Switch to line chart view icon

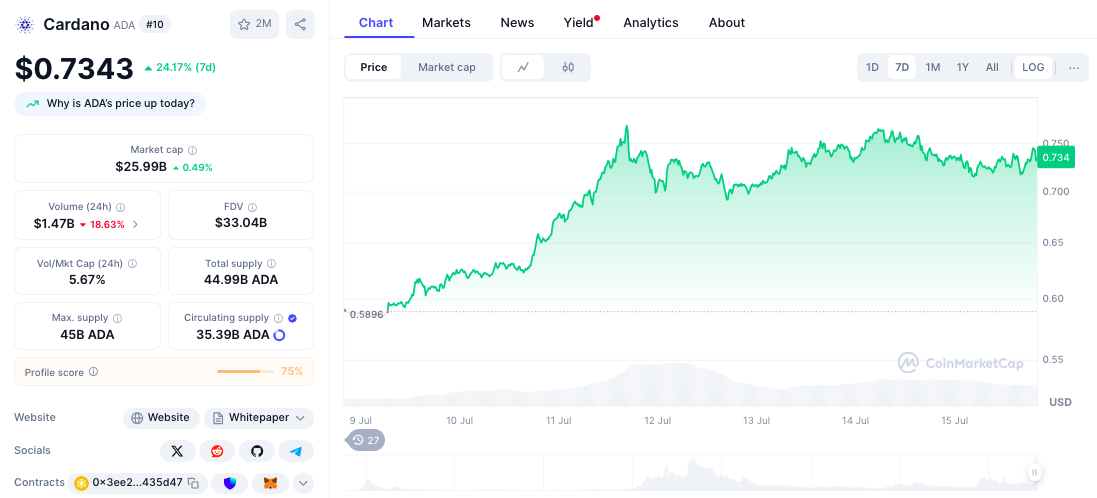click(x=523, y=67)
